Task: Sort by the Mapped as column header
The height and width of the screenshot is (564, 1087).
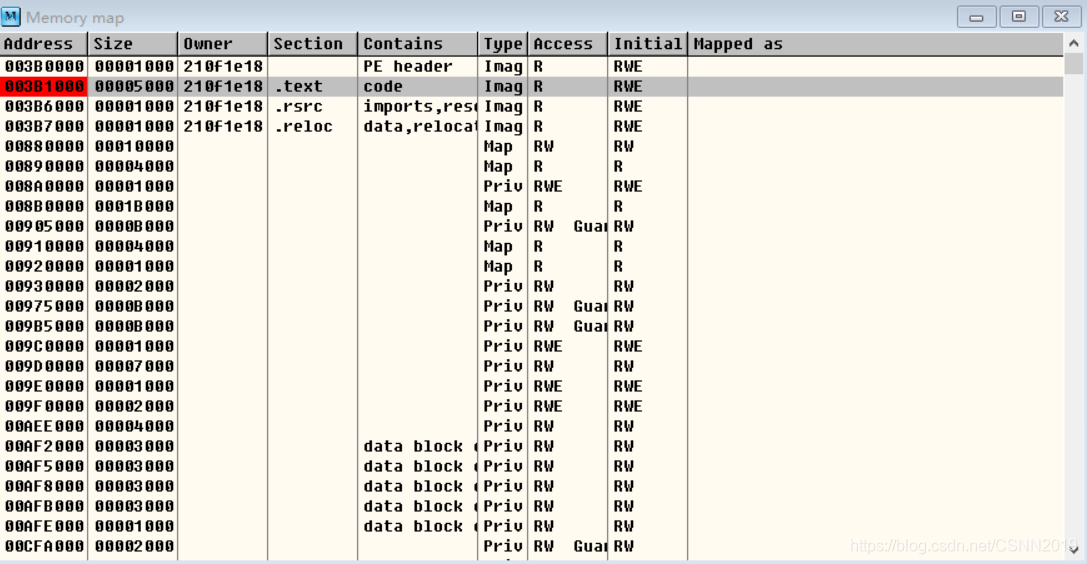Action: pos(876,44)
